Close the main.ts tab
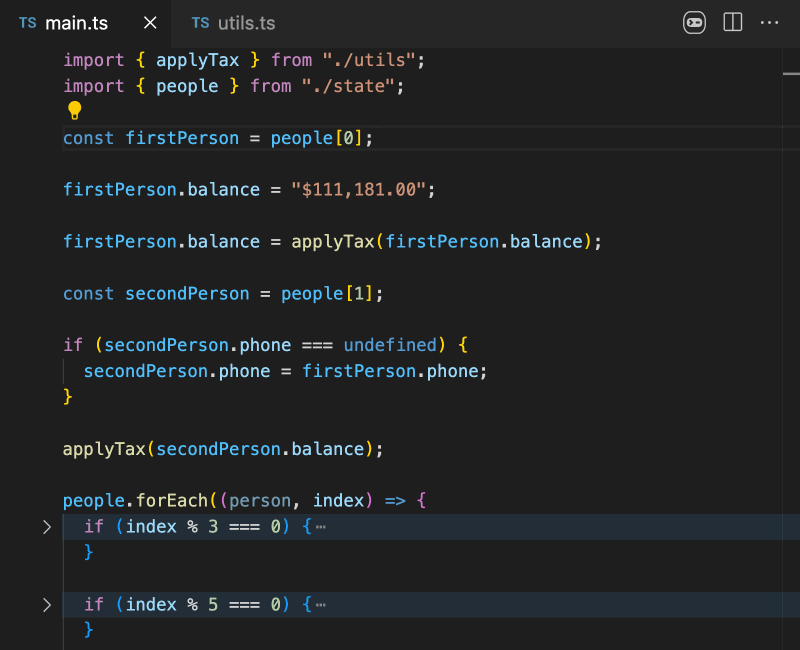The width and height of the screenshot is (800, 650). coord(149,22)
